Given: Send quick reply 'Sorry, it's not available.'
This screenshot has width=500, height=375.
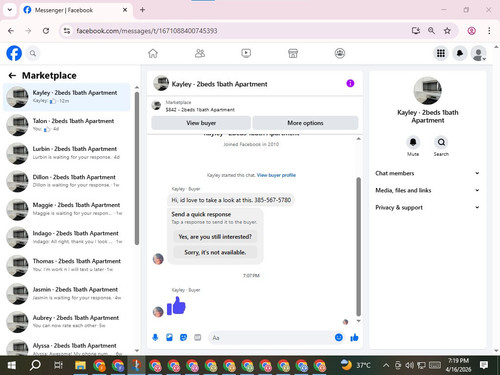Looking at the screenshot, I should click(215, 252).
